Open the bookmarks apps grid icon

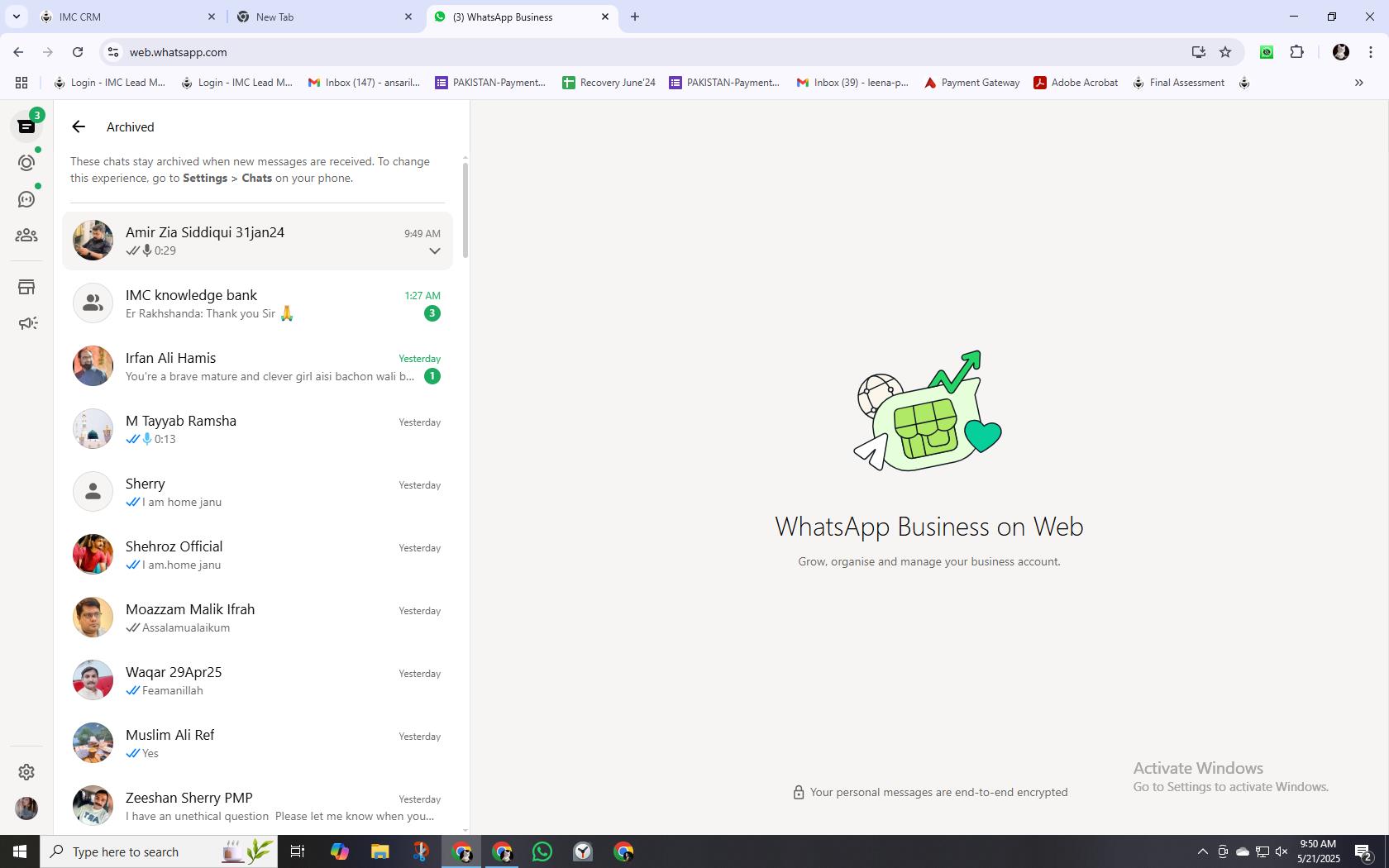[21, 83]
